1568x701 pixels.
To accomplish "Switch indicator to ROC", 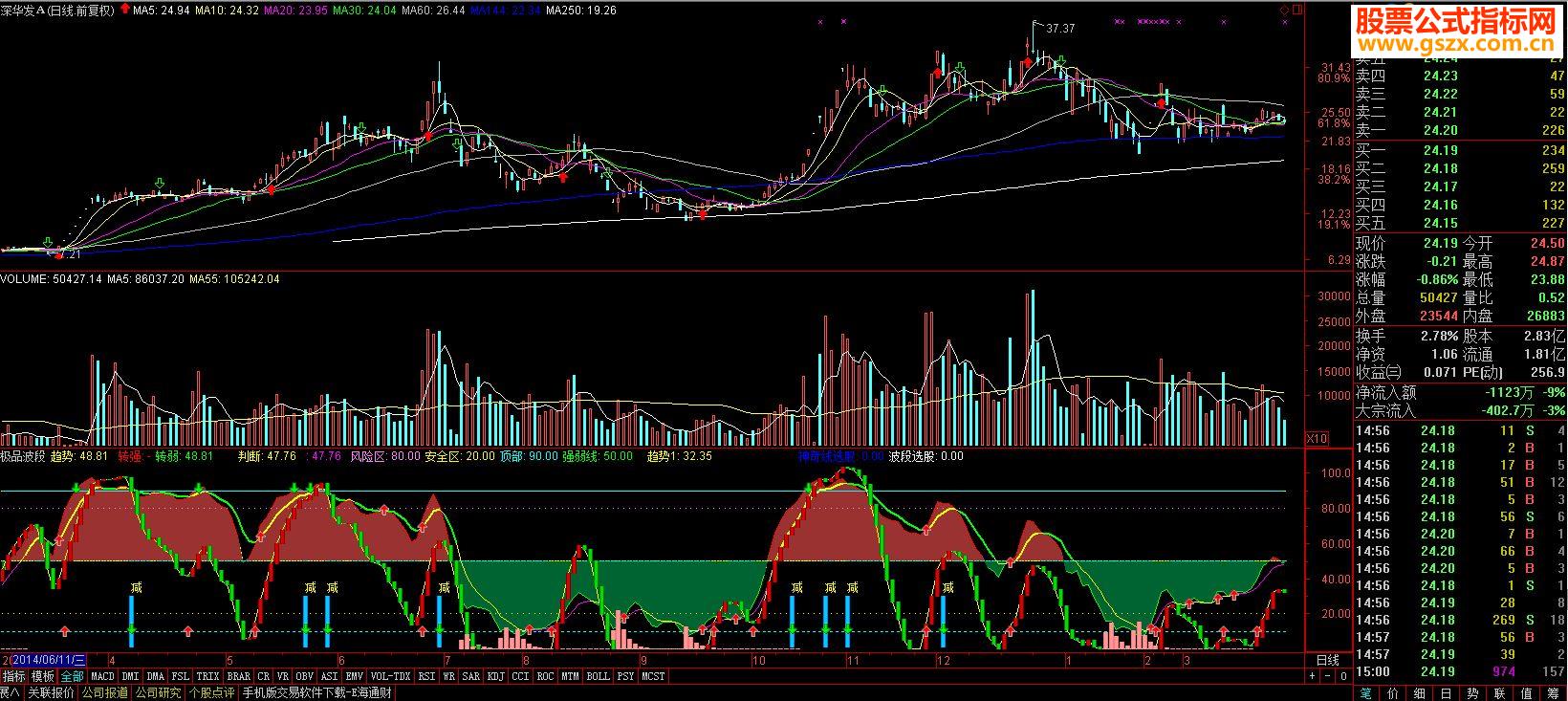I will pos(545,676).
